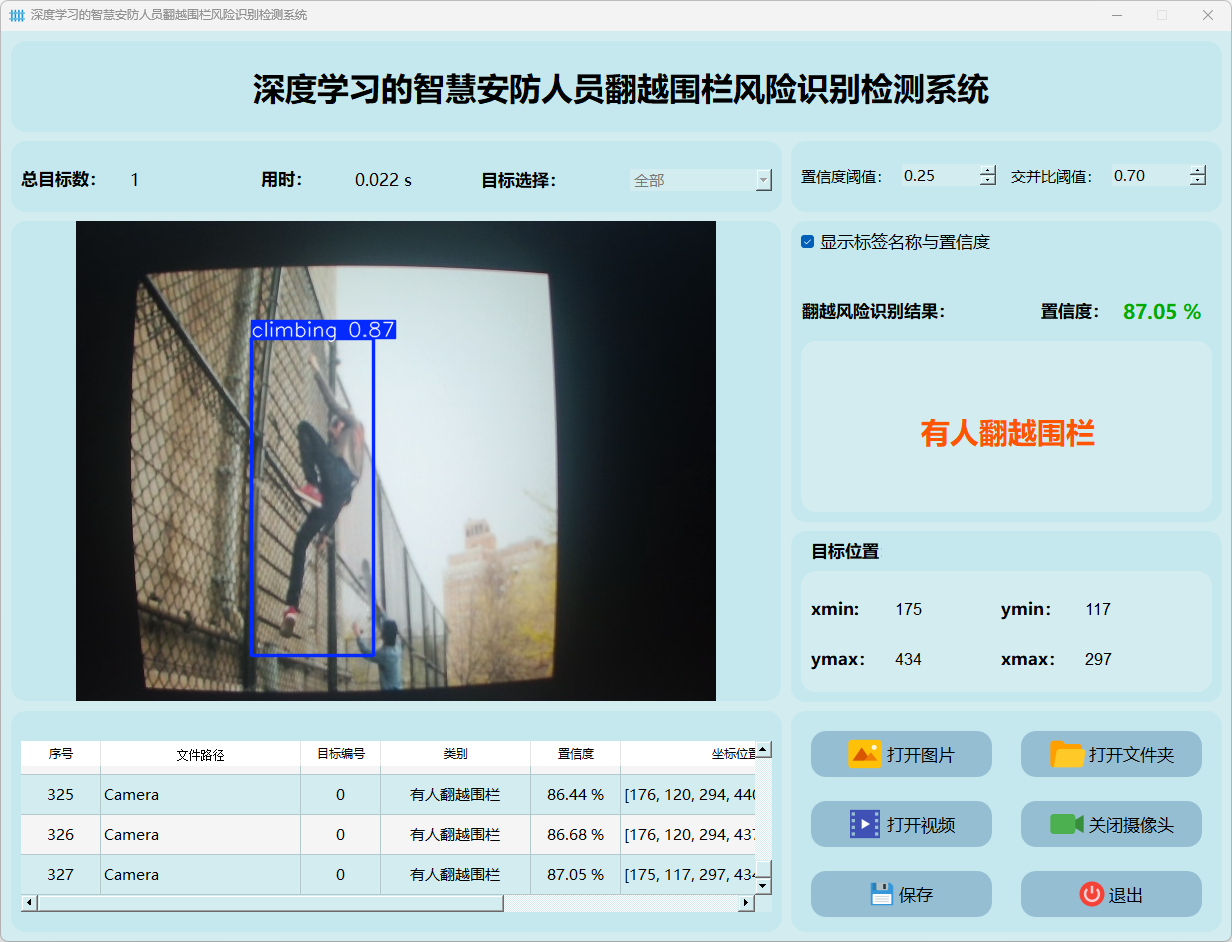Click the app icon in title bar
The width and height of the screenshot is (1232, 942).
tap(16, 15)
